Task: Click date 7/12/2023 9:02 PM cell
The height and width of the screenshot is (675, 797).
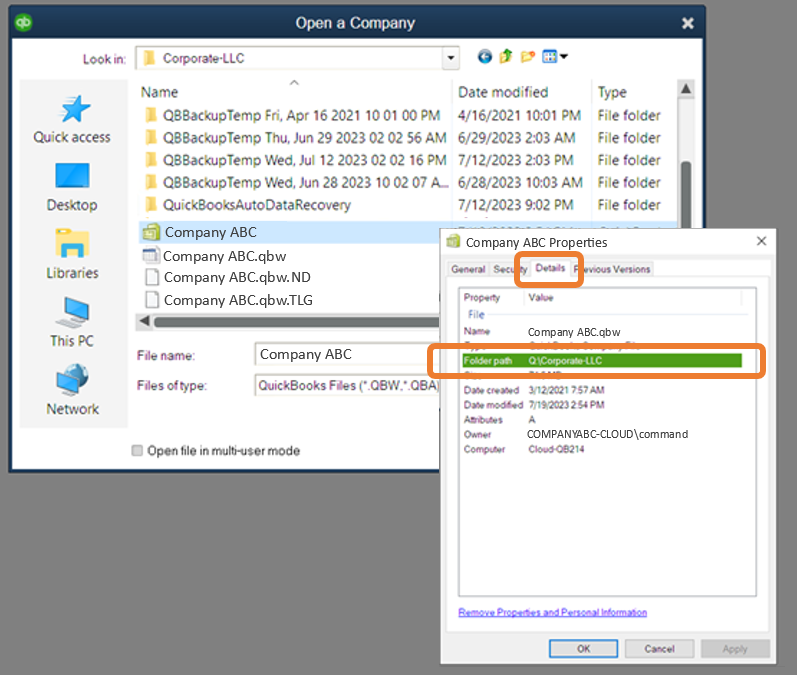Action: tap(515, 205)
